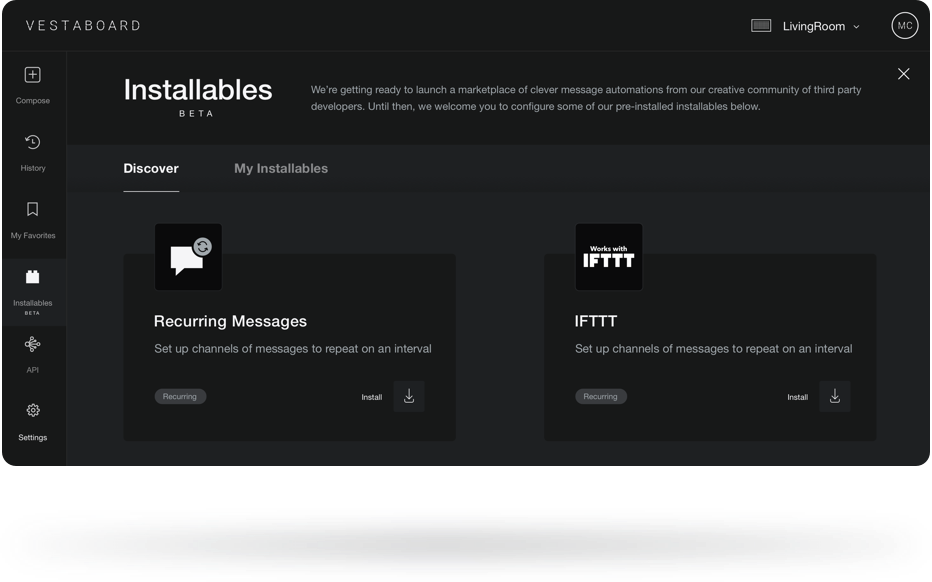This screenshot has height=582, width=932.
Task: Click the description under IFTTT title
Action: 713,349
